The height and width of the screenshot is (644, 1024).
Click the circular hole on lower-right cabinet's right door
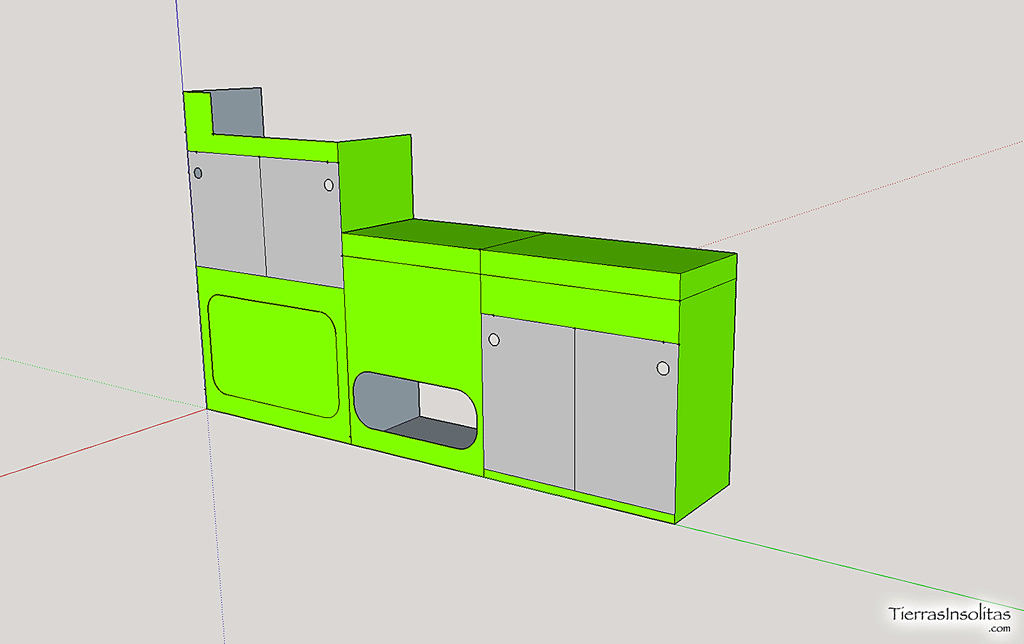pyautogui.click(x=662, y=368)
